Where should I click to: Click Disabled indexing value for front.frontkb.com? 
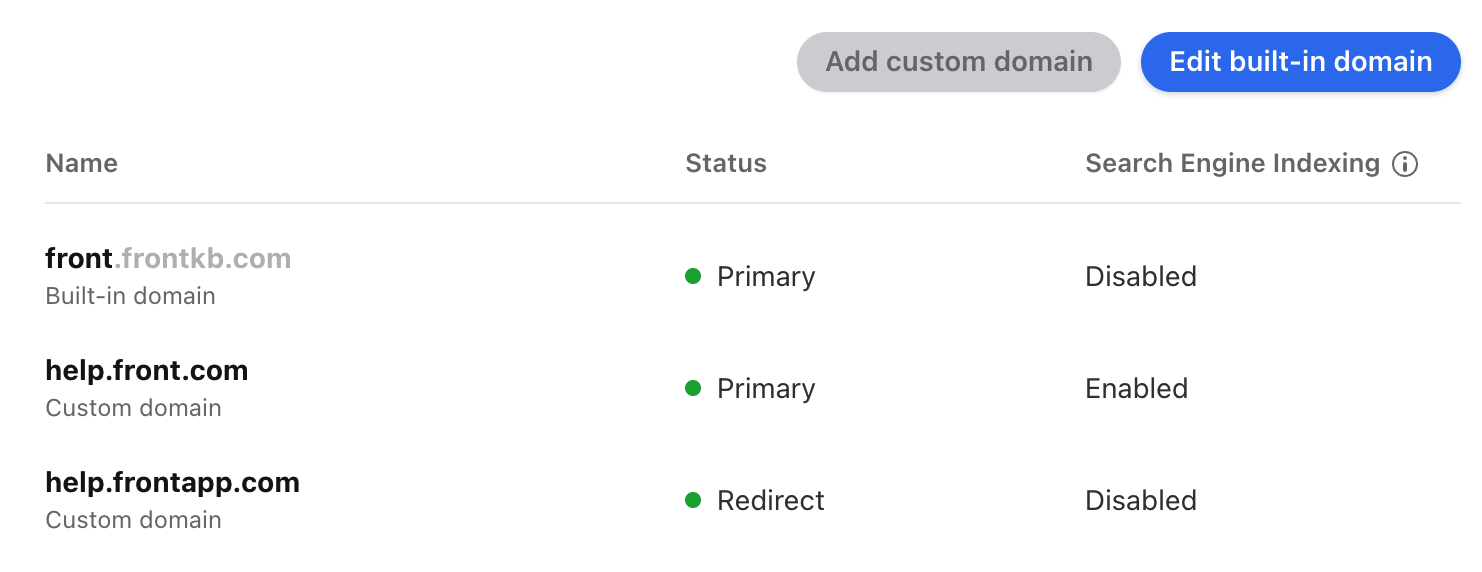(1141, 276)
